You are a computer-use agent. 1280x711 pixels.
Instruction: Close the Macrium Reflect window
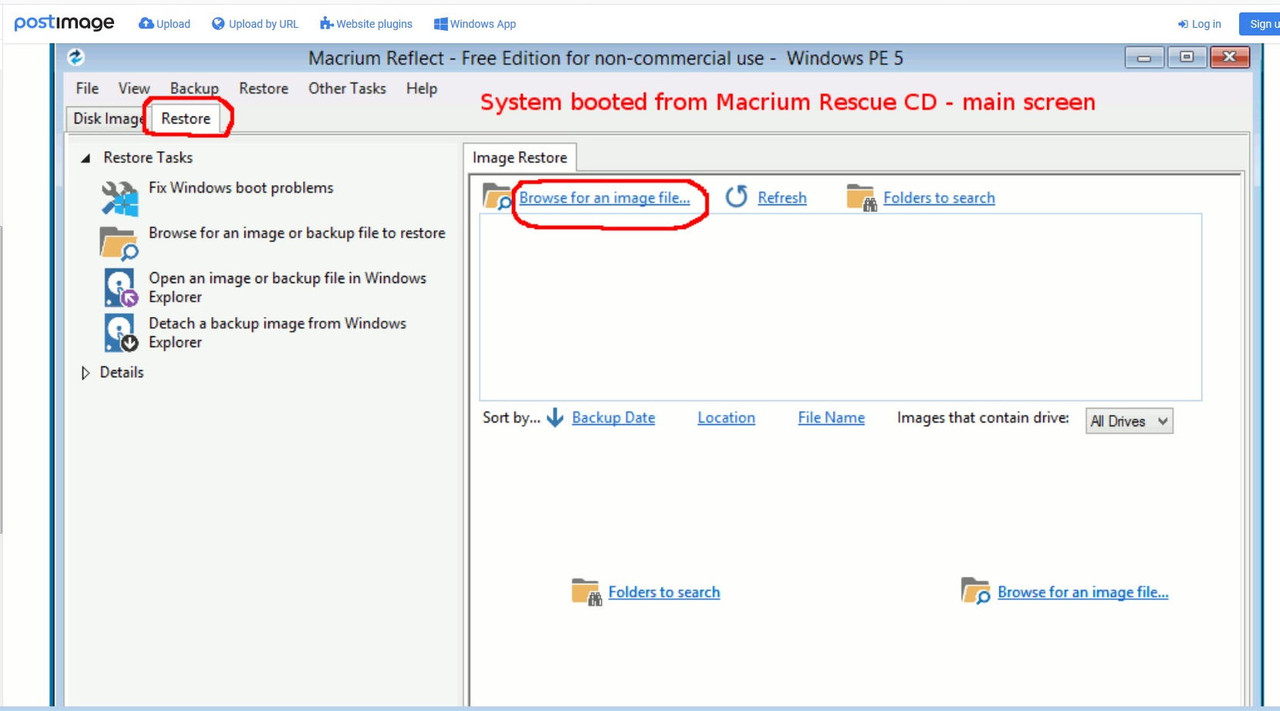point(1230,58)
